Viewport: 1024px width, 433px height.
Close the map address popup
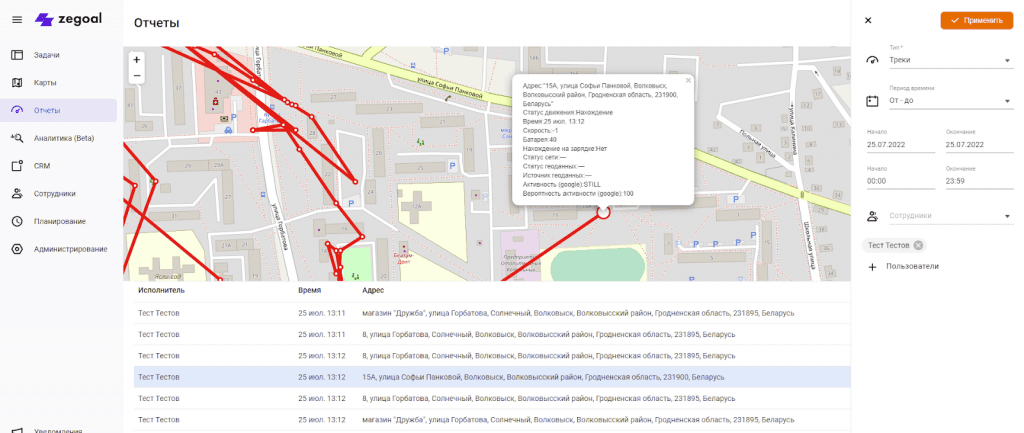coord(688,80)
